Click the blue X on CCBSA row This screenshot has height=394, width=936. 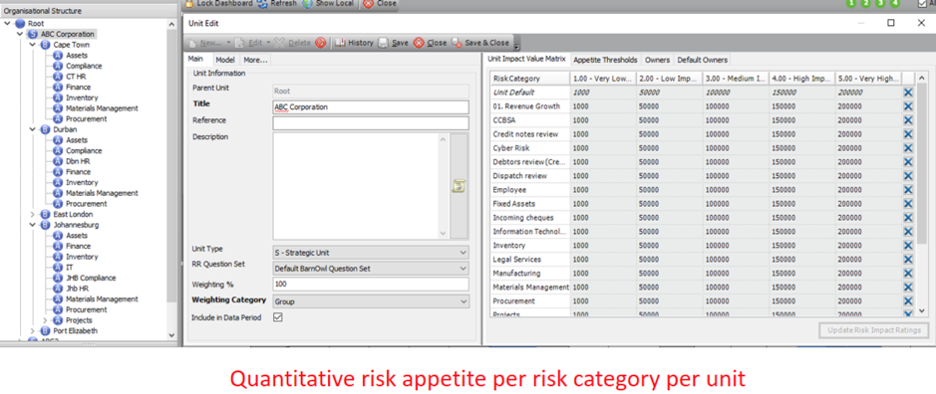[x=908, y=120]
